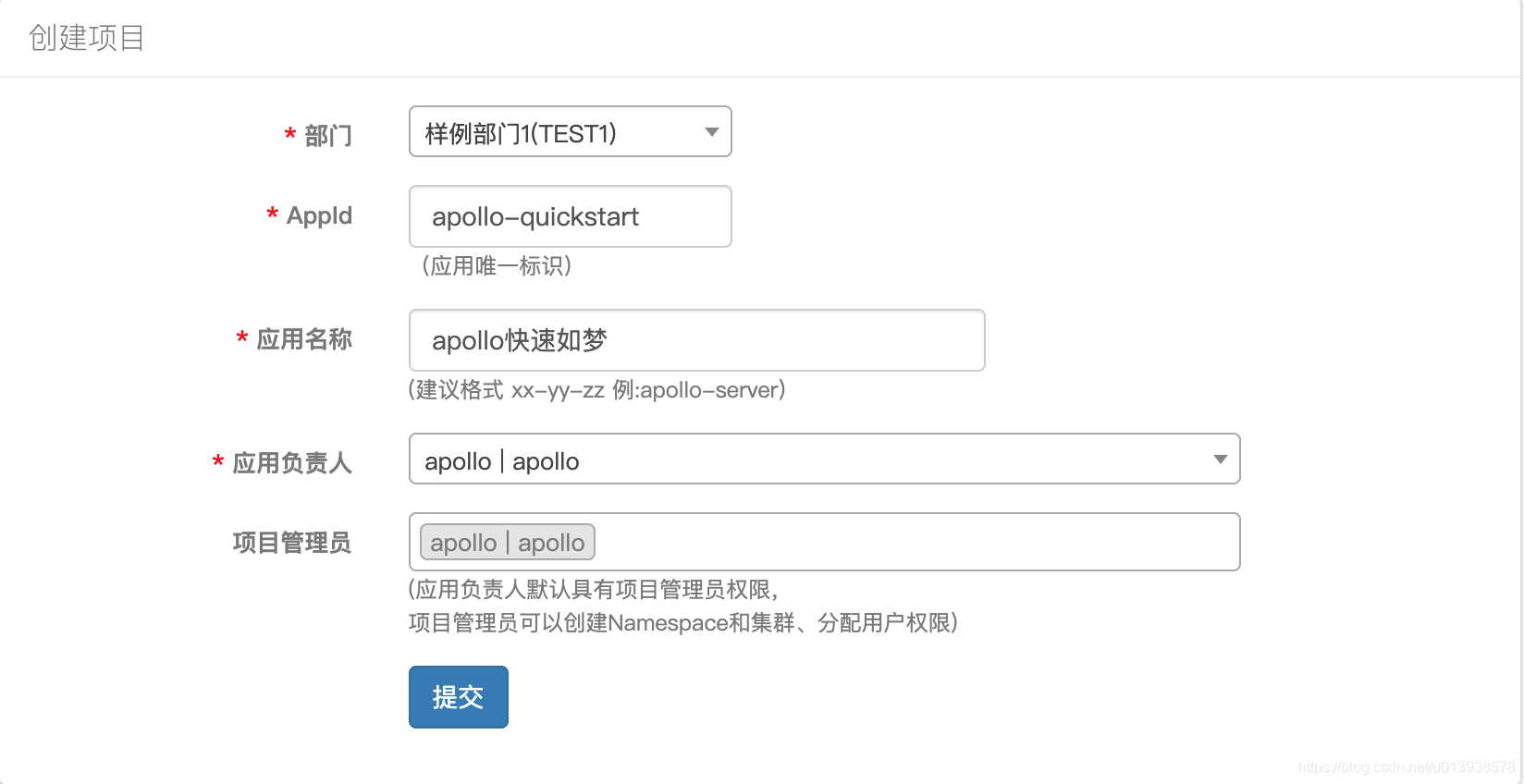Click the 应用负责人 field label
The width and height of the screenshot is (1524, 784).
292,463
